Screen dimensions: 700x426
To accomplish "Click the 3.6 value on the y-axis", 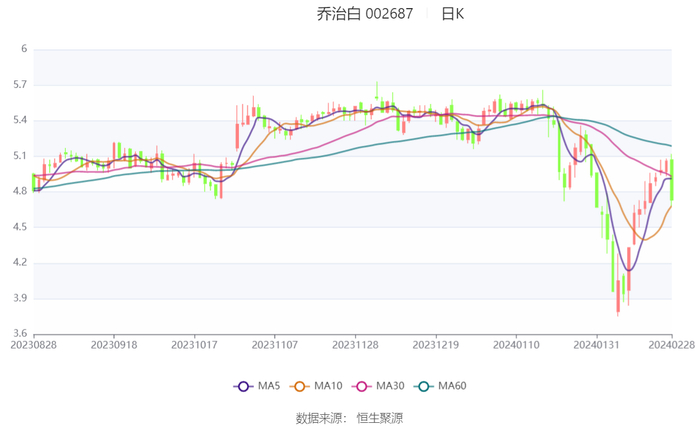I will click(20, 334).
